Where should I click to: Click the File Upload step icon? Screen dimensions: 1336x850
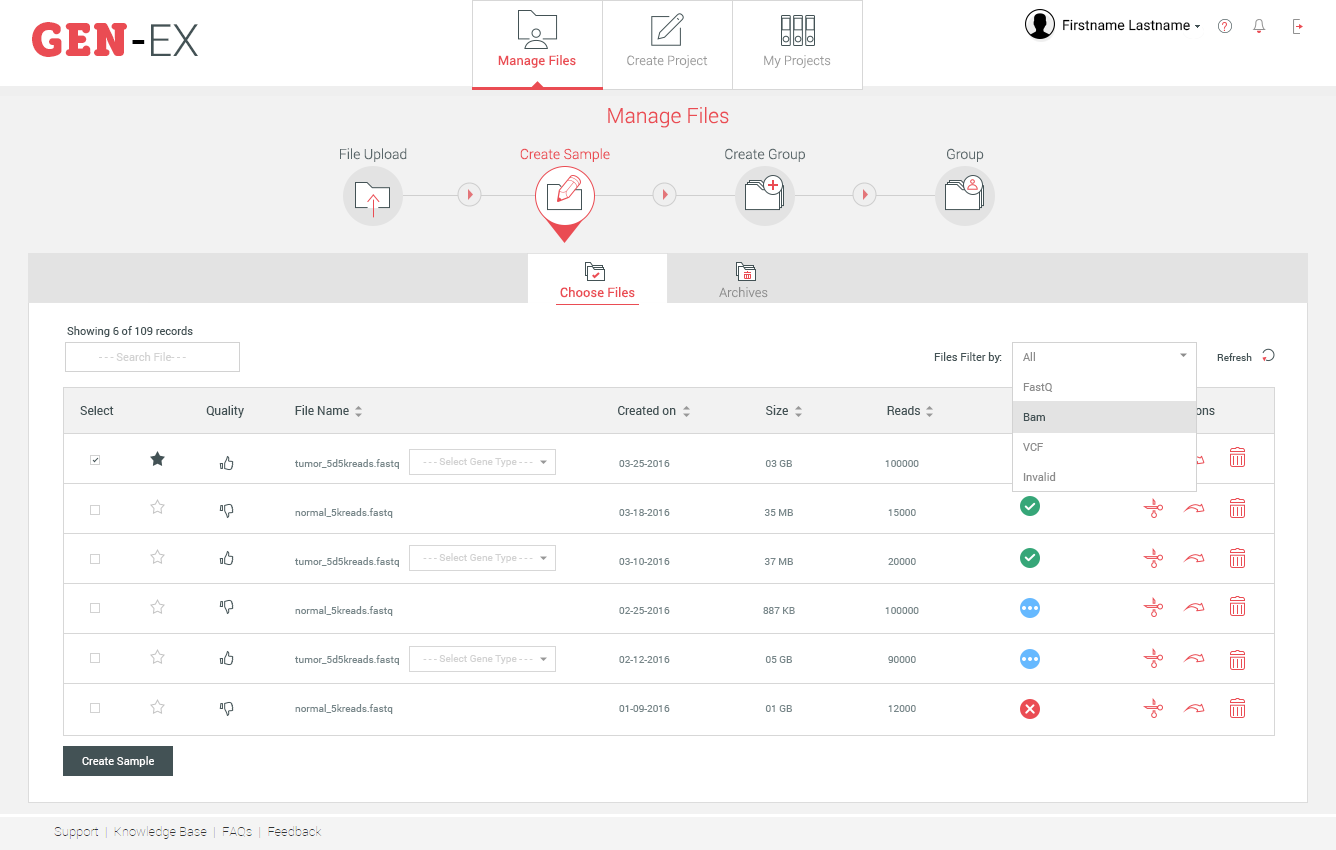372,196
